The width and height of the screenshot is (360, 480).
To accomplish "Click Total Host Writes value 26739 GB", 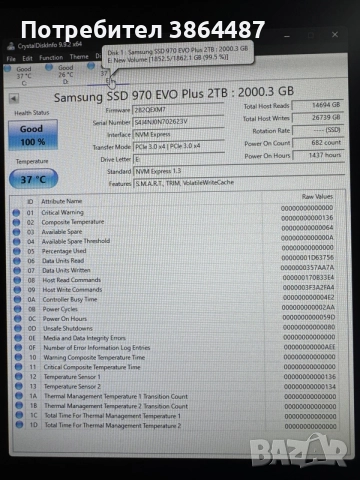I will [318, 117].
